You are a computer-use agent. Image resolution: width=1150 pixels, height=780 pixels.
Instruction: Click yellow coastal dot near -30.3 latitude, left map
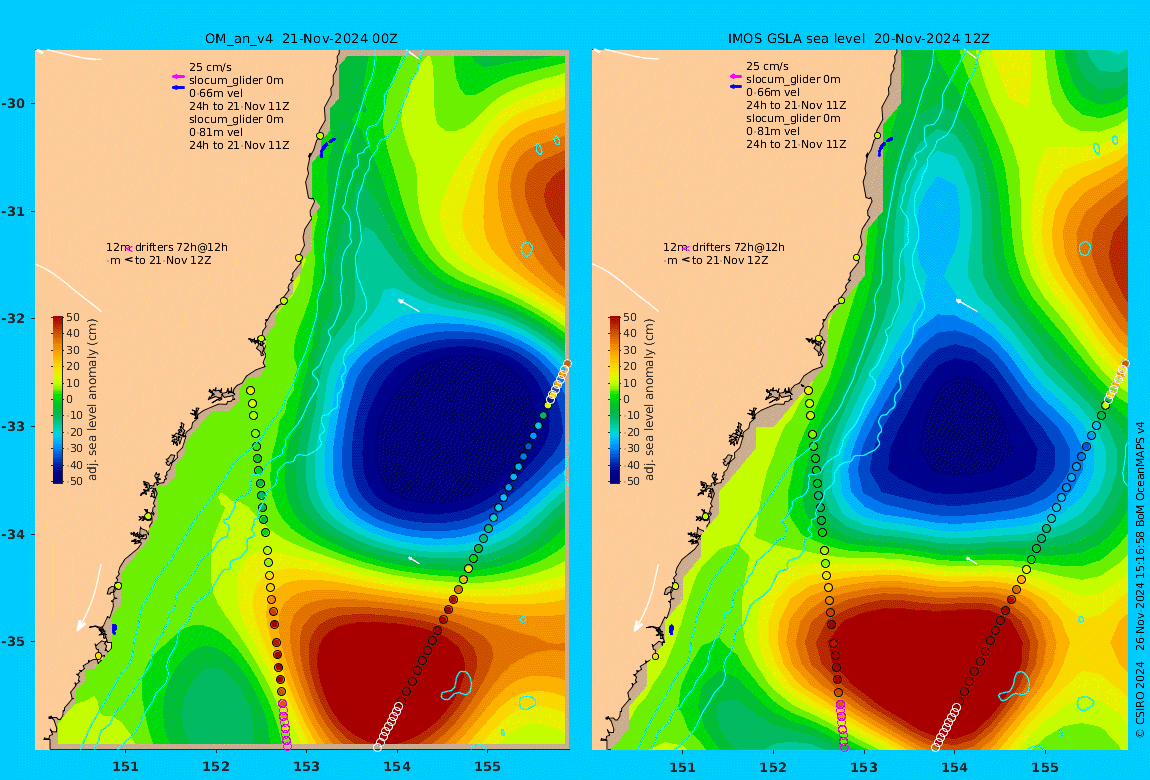click(320, 136)
